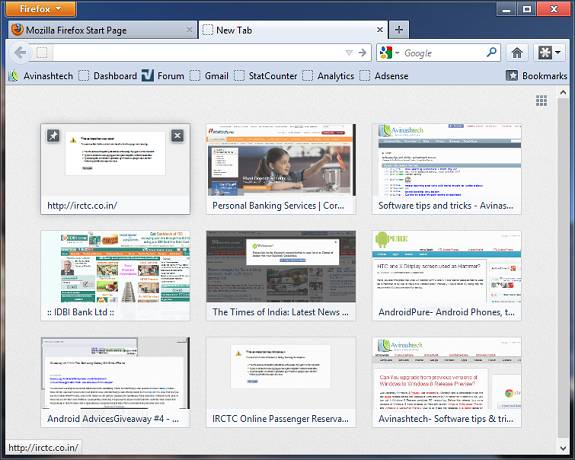The width and height of the screenshot is (575, 460).
Task: Open the orange Firefox menu button
Action: pos(41,9)
